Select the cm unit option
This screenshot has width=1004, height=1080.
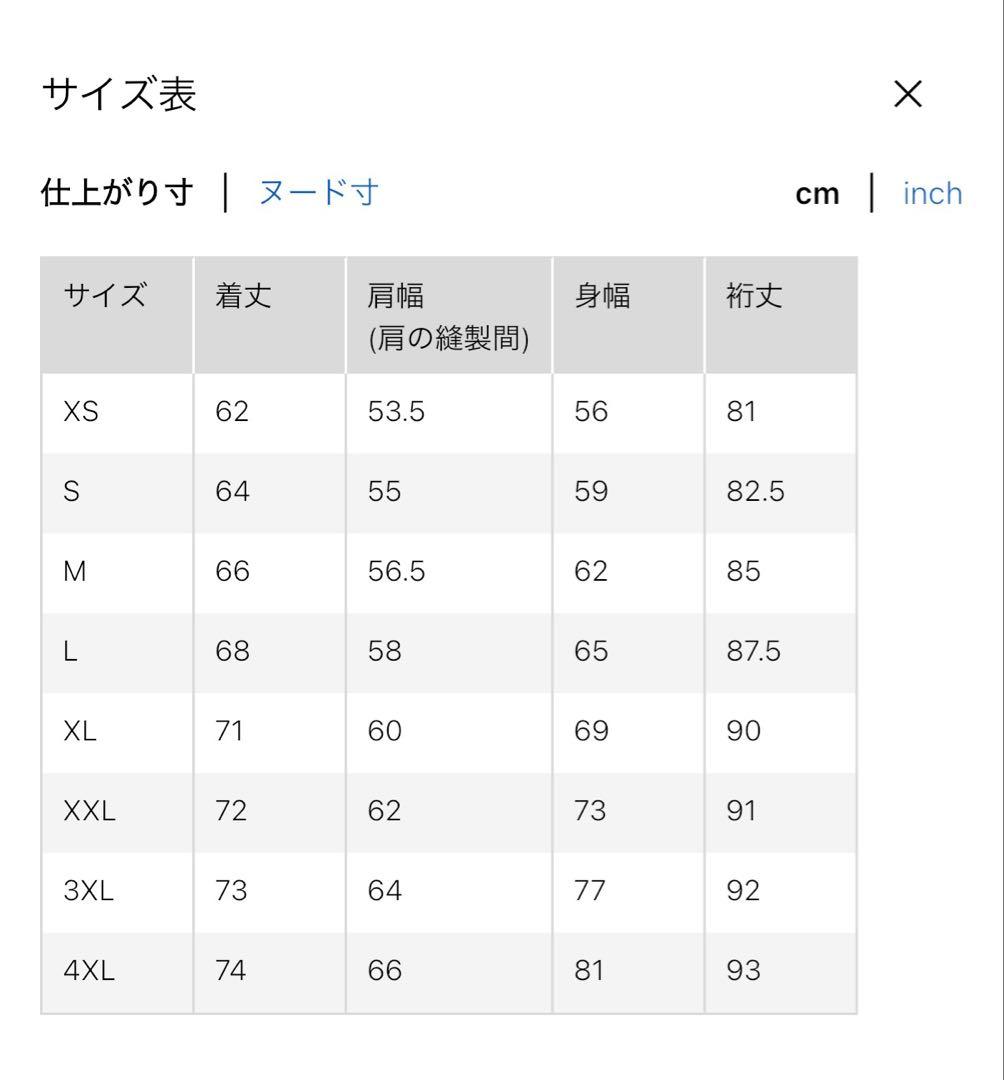click(818, 192)
